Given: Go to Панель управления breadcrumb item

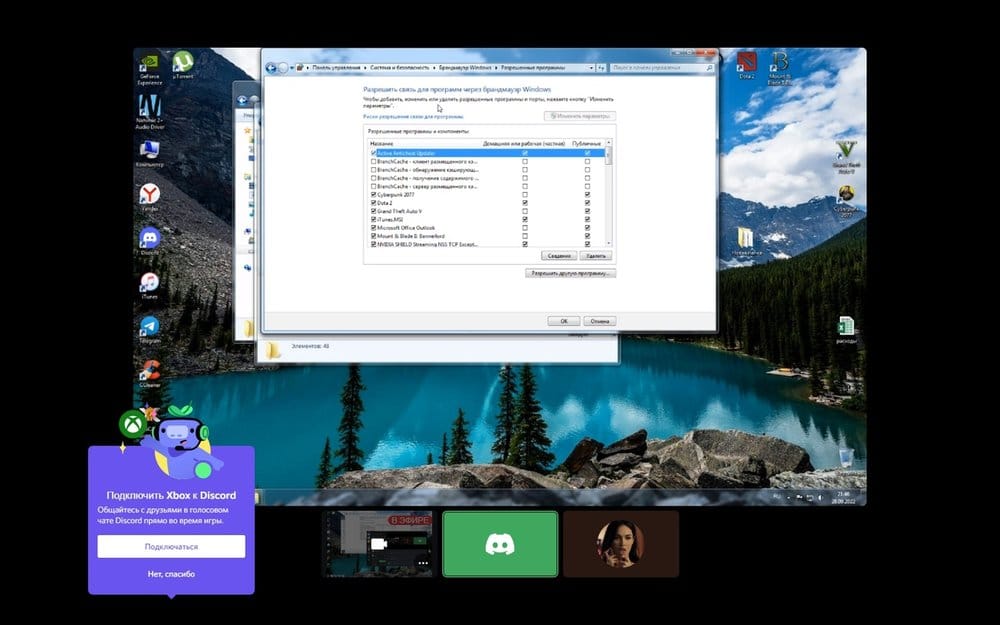Looking at the screenshot, I should point(338,67).
